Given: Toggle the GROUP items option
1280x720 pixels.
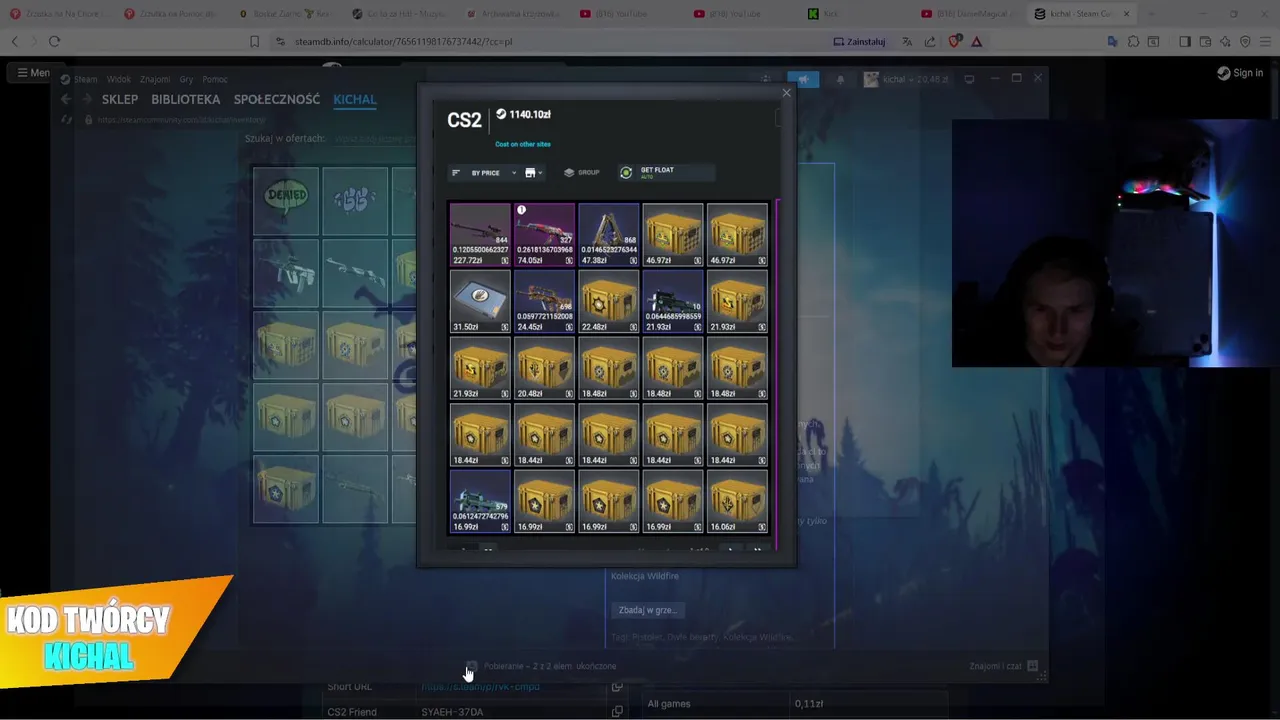Looking at the screenshot, I should (x=582, y=173).
